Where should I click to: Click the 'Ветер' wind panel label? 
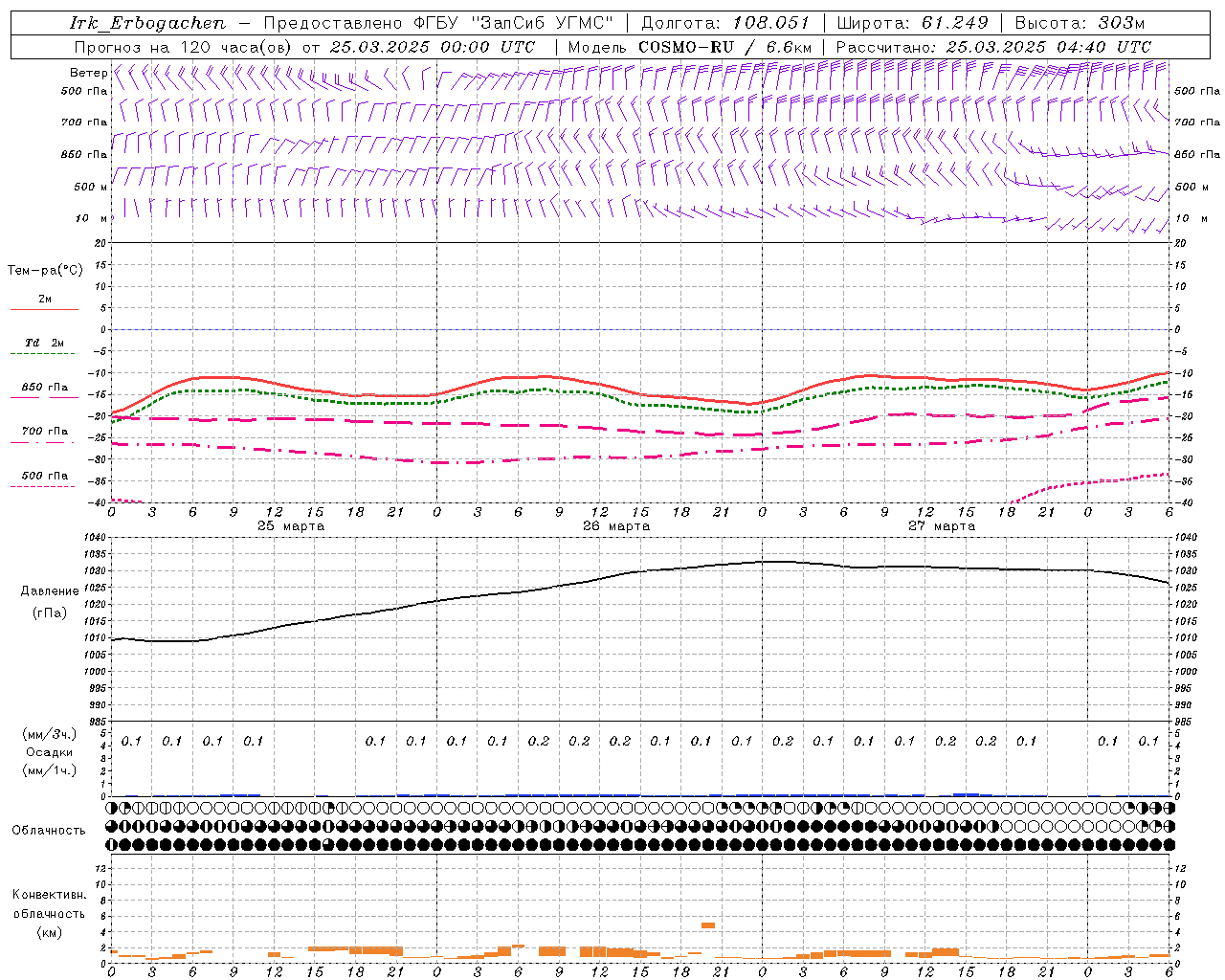tap(89, 73)
